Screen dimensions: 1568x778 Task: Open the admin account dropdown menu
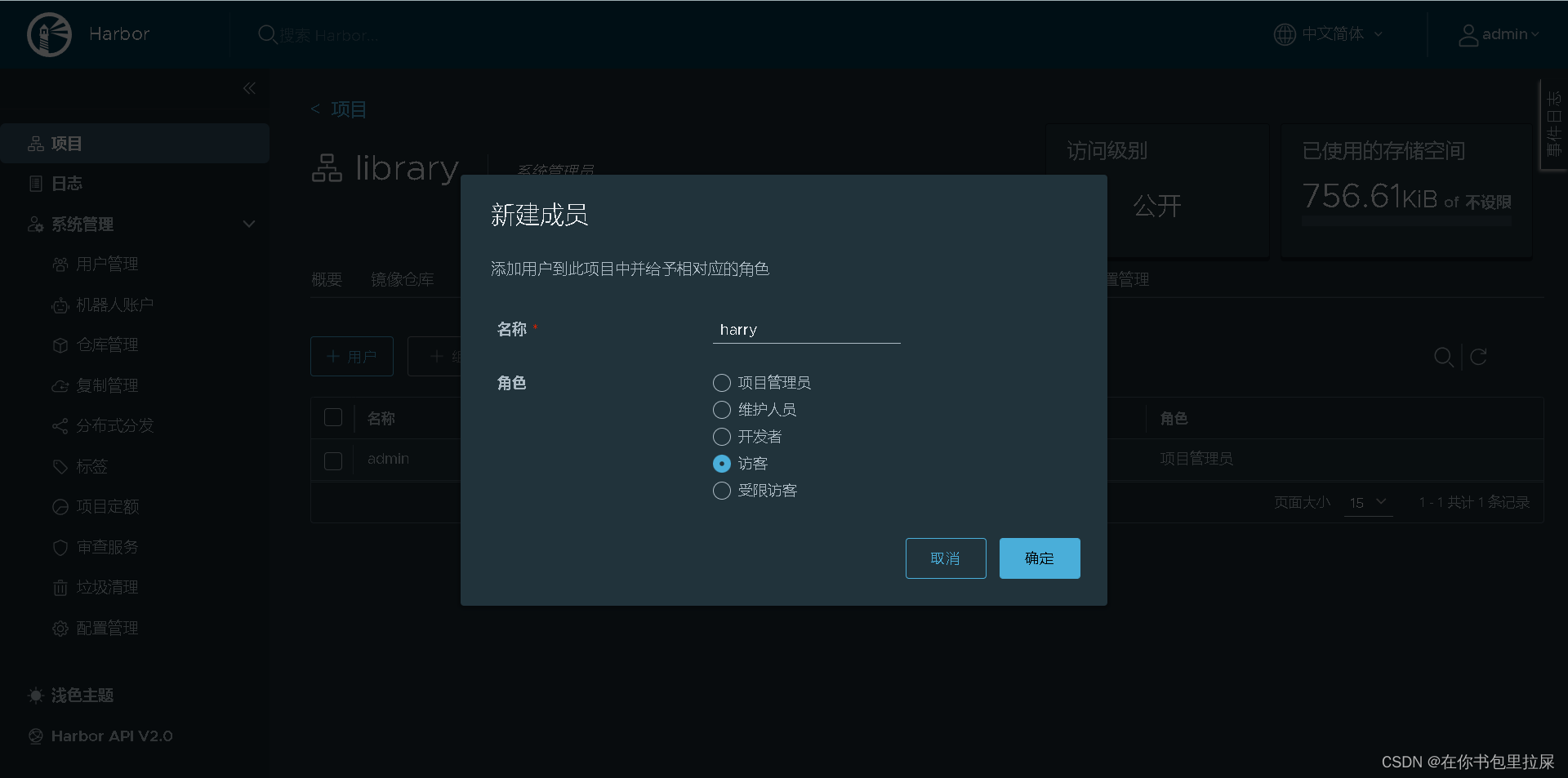click(1503, 34)
